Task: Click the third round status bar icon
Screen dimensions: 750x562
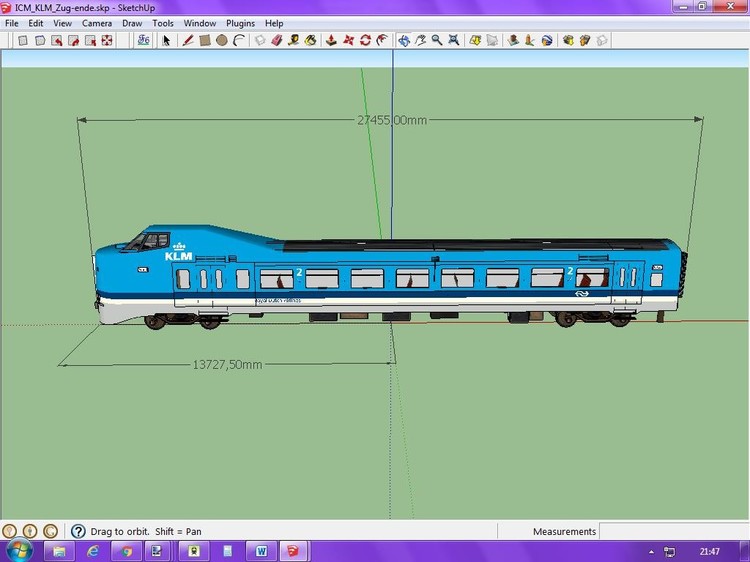Action: 50,531
